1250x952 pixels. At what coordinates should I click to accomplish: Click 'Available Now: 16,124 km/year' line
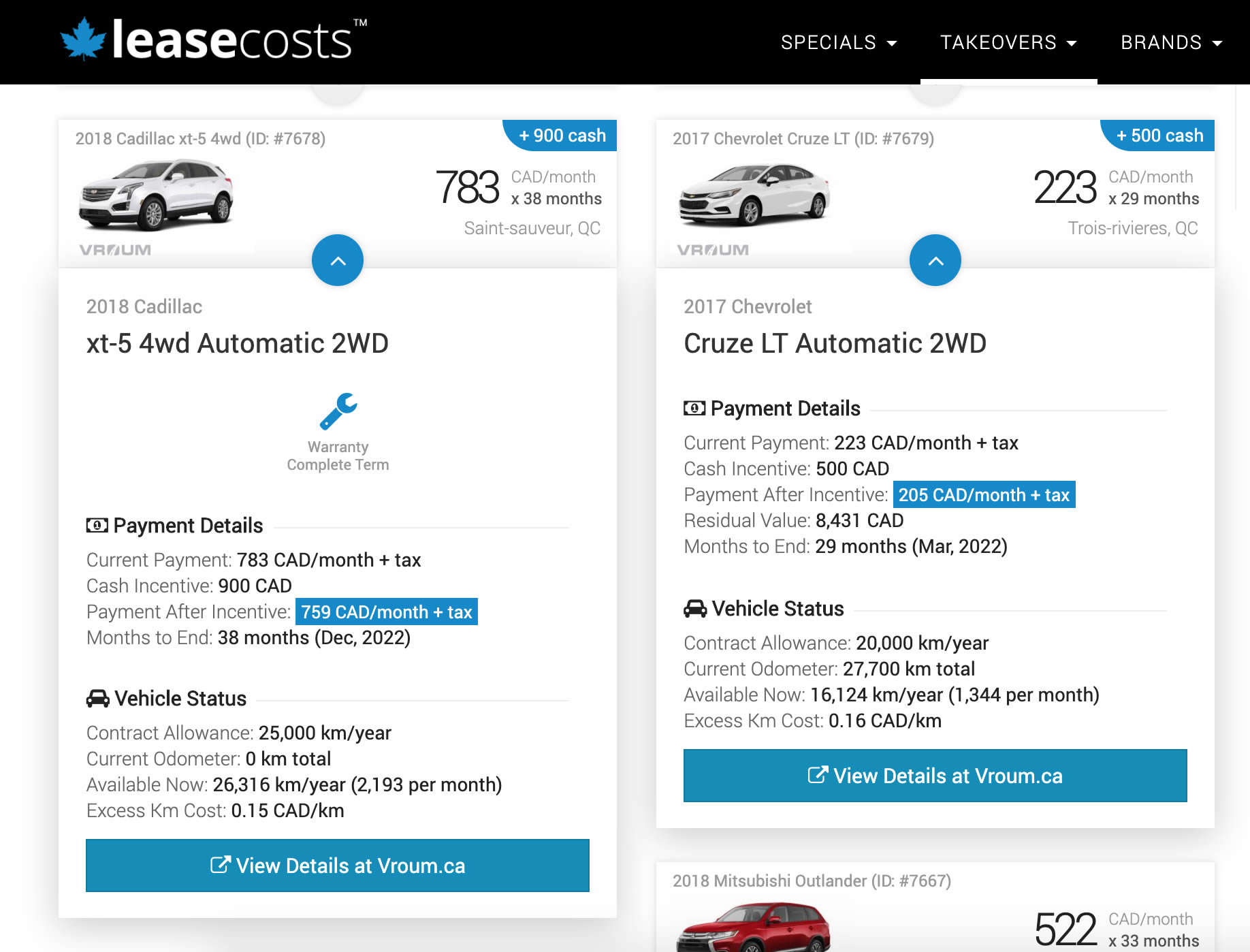point(892,695)
